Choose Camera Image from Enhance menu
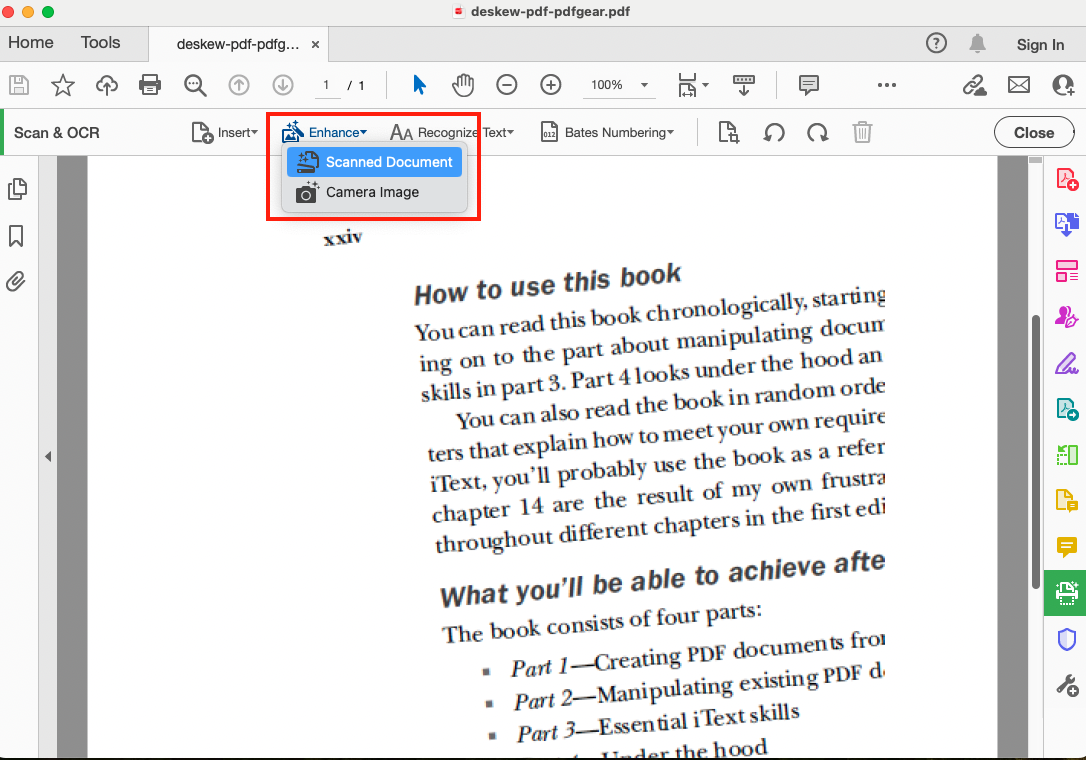The image size is (1086, 760). (375, 193)
